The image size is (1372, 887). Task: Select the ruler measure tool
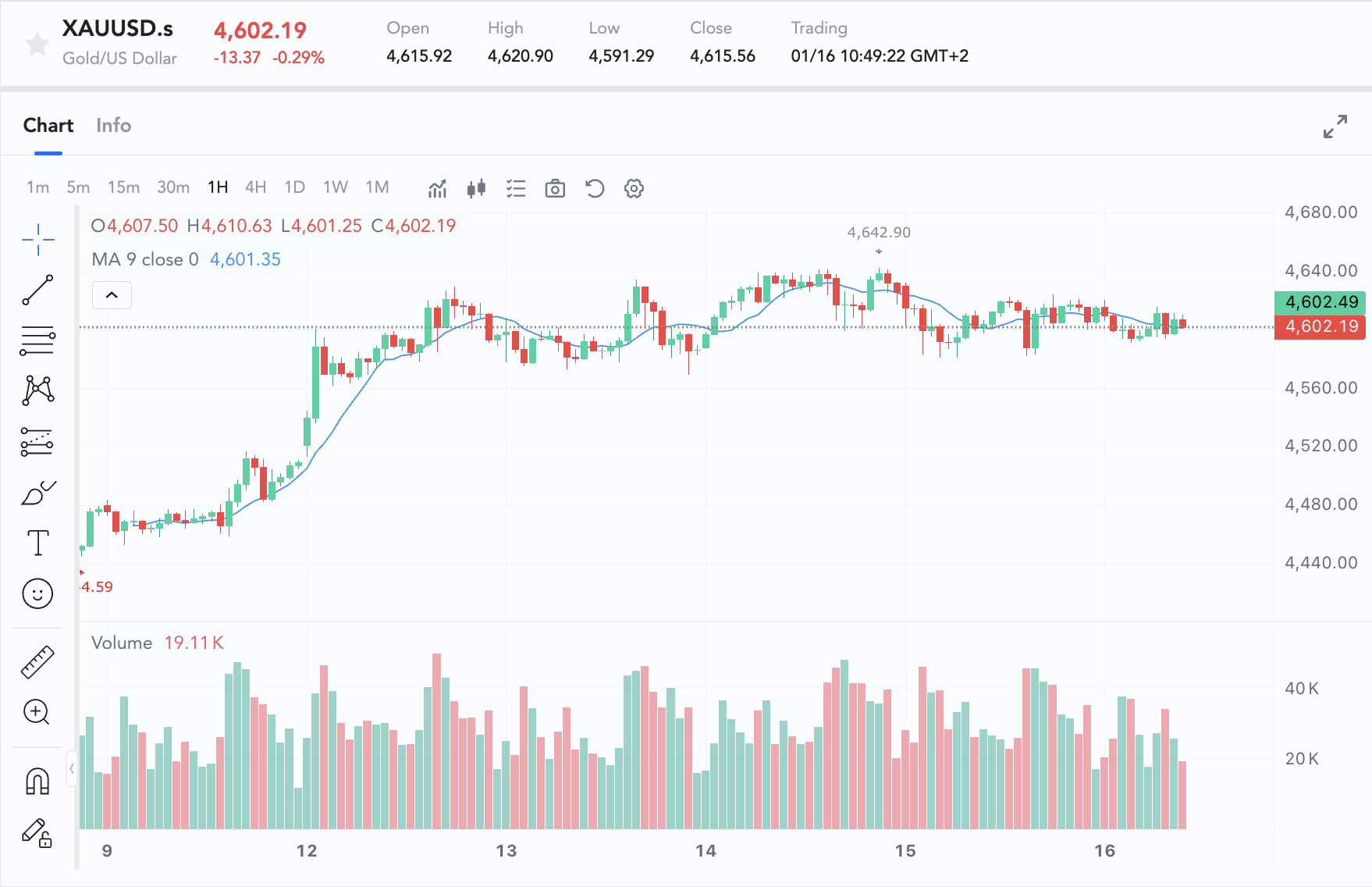coord(37,662)
